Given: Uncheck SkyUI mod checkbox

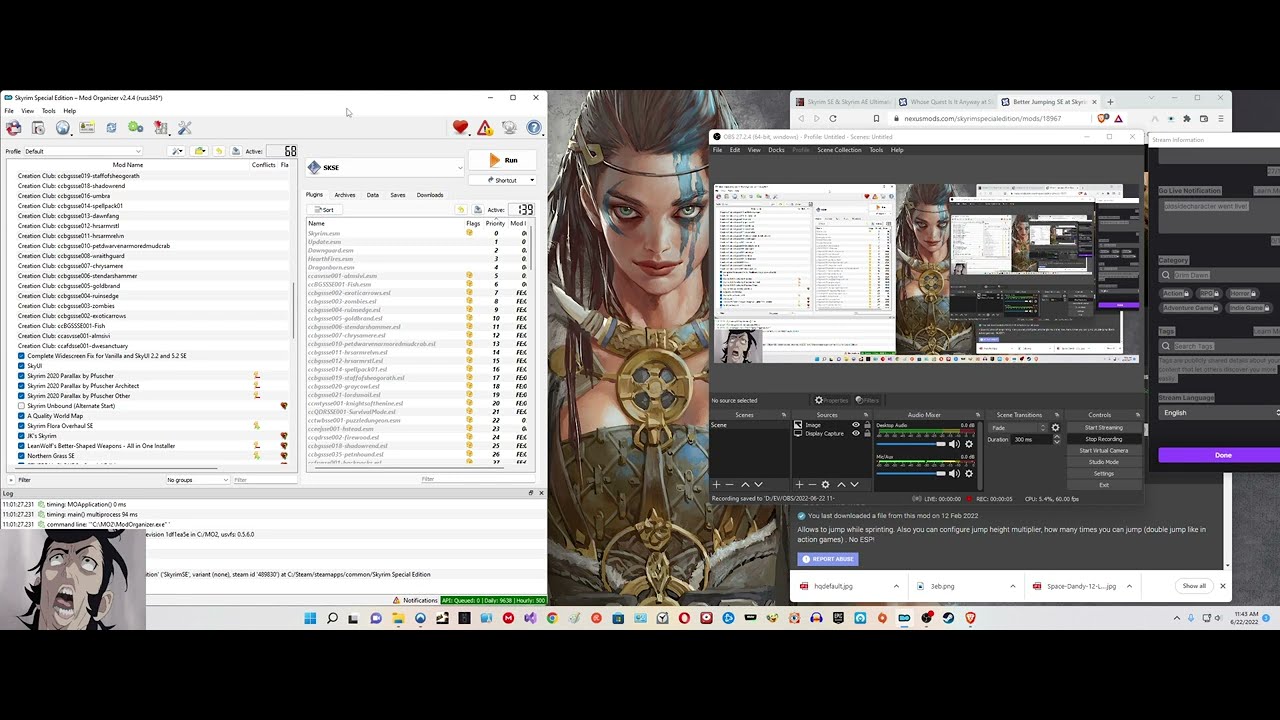Looking at the screenshot, I should 21,366.
